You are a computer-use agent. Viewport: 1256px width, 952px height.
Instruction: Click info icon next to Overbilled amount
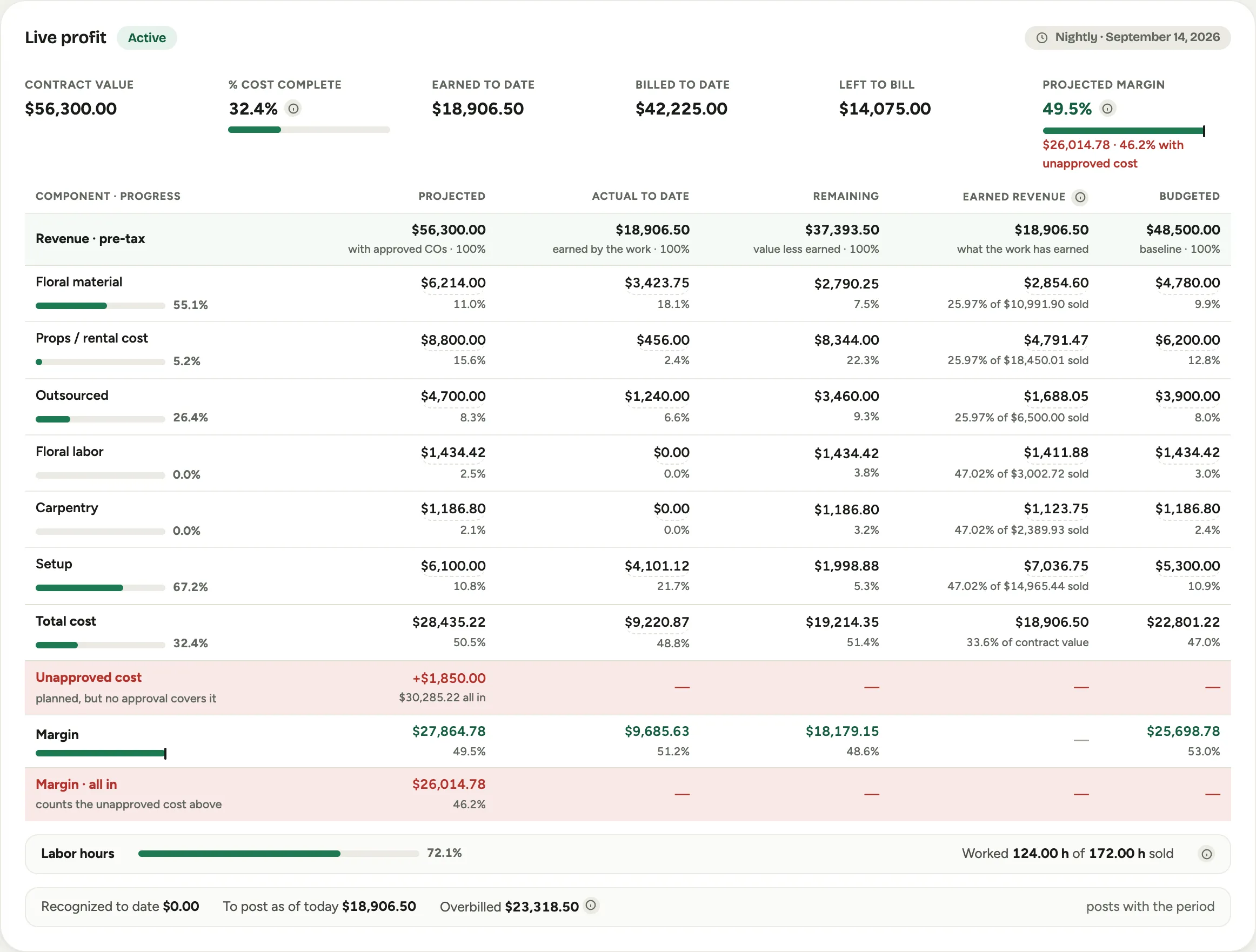591,906
